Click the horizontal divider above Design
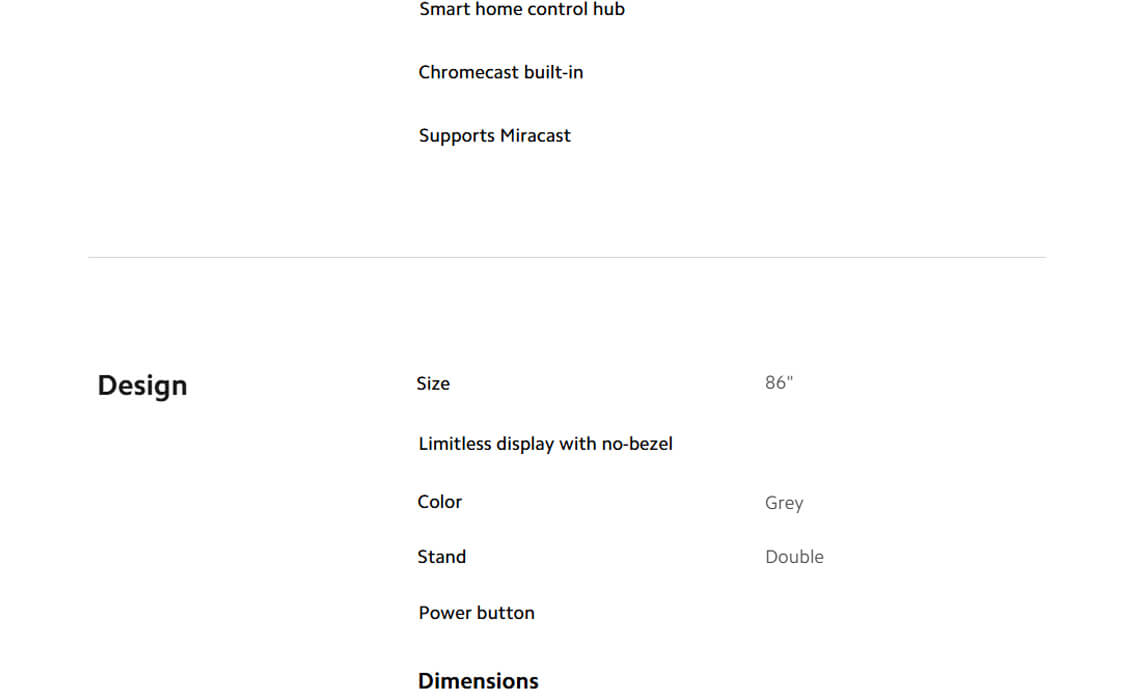 (x=566, y=258)
